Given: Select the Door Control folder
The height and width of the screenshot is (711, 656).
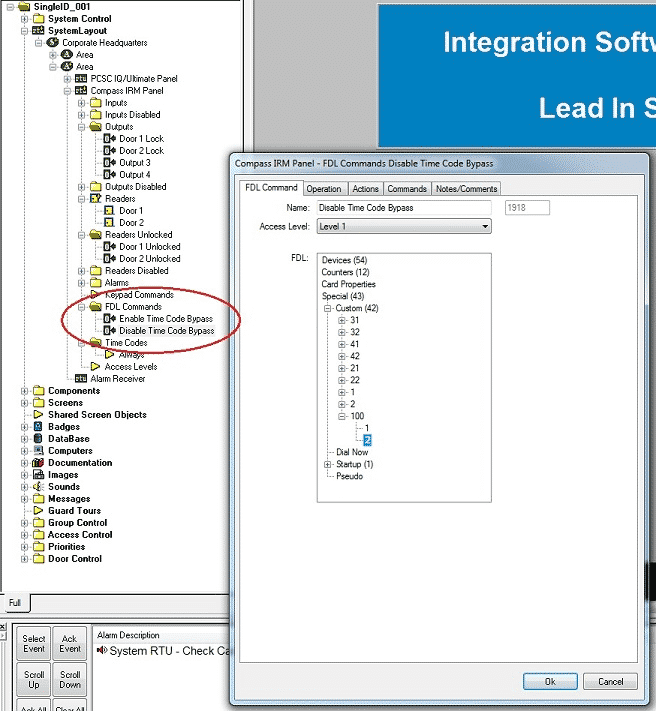Looking at the screenshot, I should (75, 559).
